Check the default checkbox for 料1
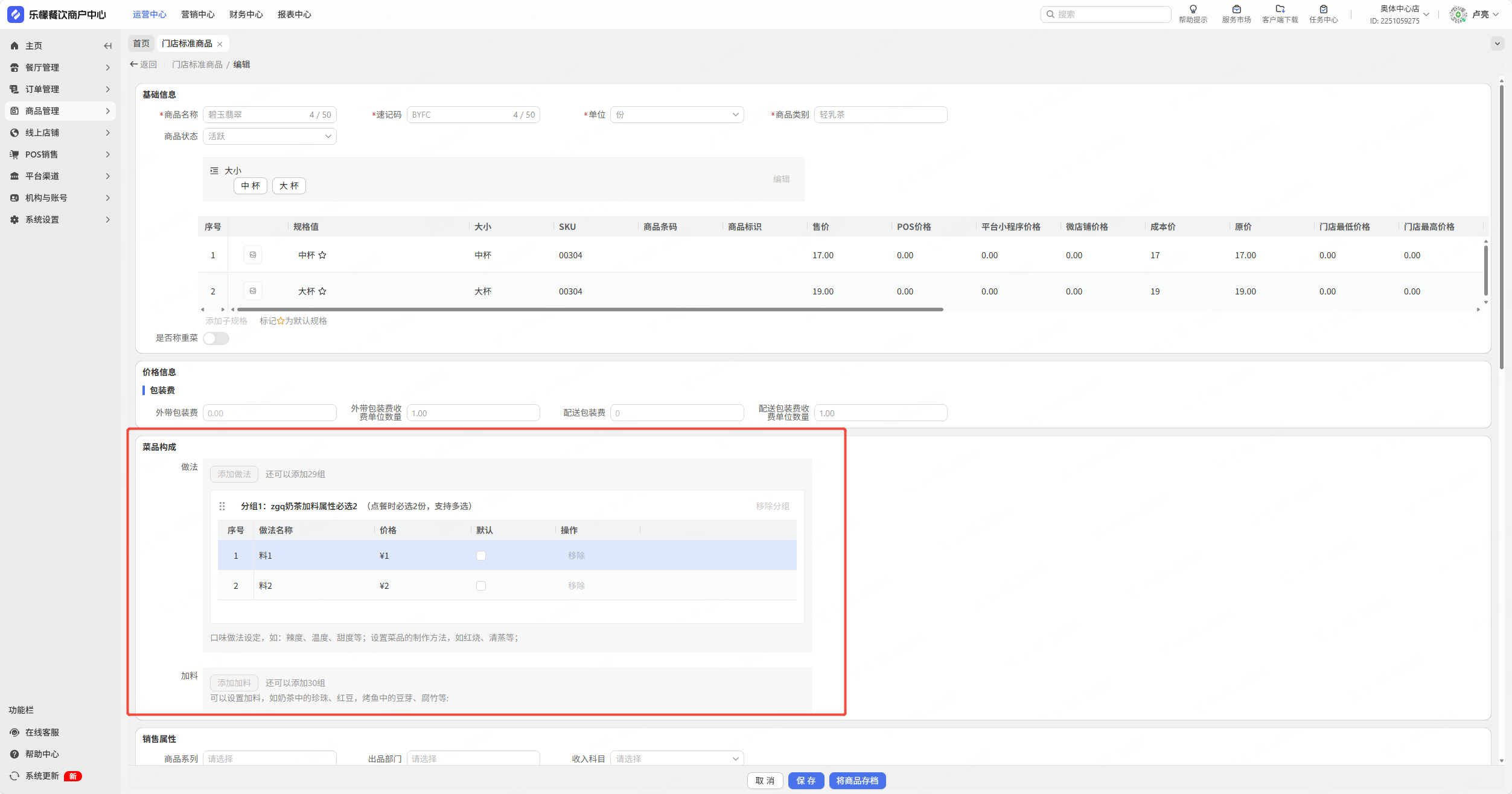Image resolution: width=1512 pixels, height=794 pixels. pyautogui.click(x=481, y=556)
